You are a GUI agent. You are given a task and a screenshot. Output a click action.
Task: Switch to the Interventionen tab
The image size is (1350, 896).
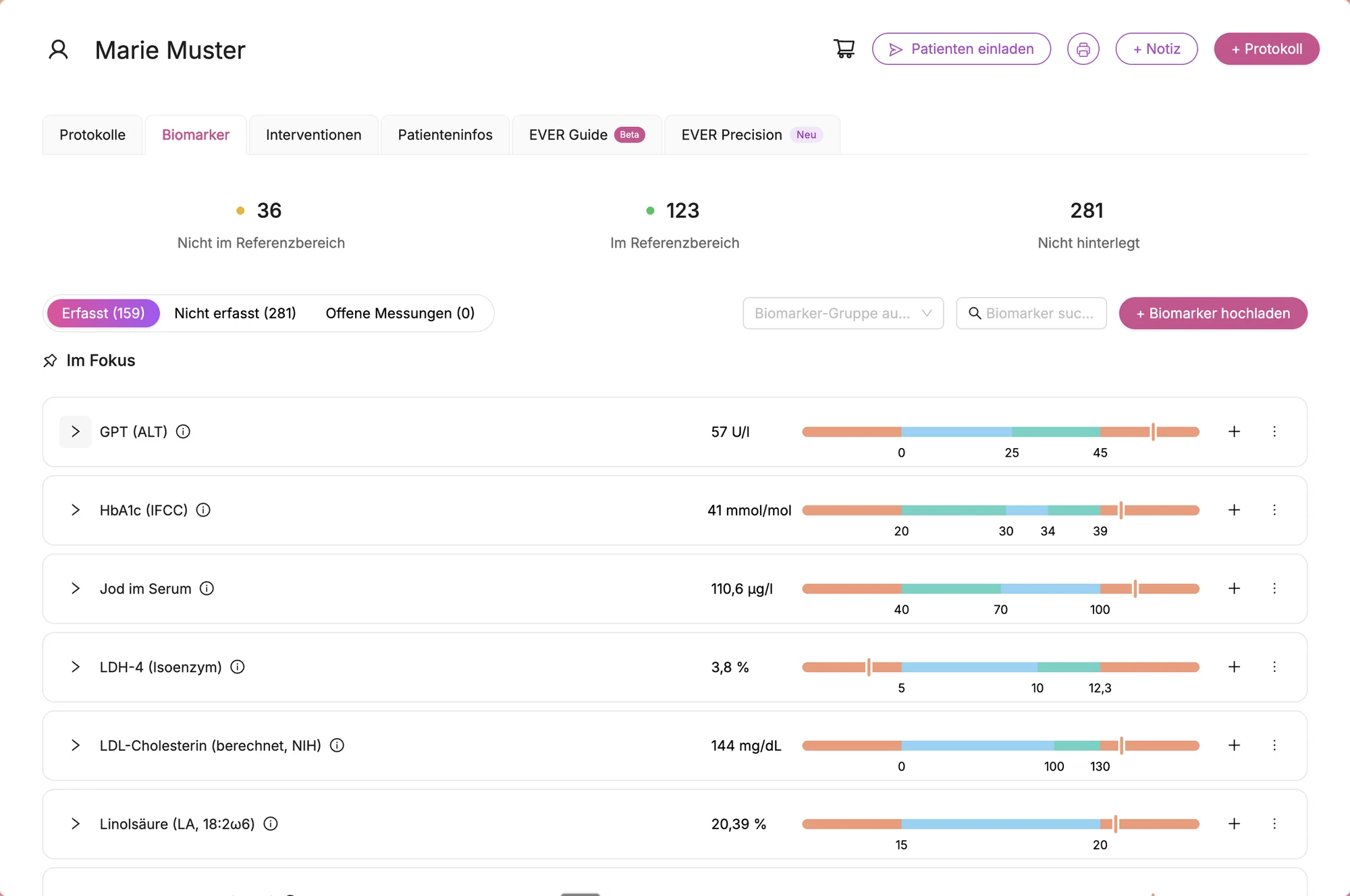(313, 135)
